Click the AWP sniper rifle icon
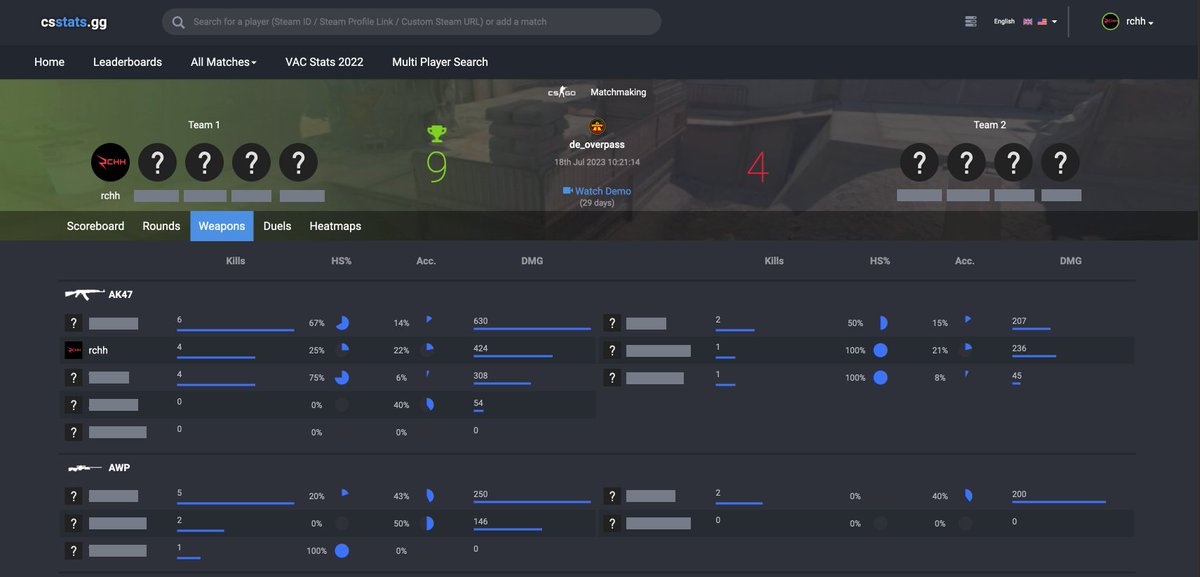 point(85,468)
